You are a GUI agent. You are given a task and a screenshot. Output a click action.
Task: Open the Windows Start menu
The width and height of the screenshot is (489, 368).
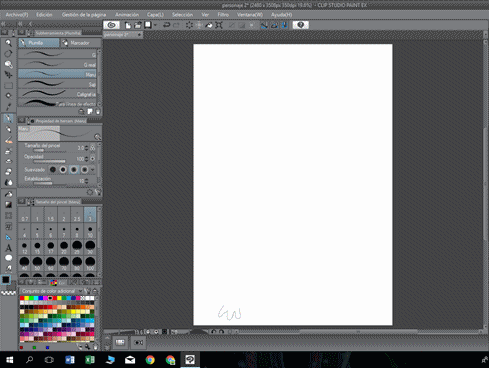tap(9, 360)
